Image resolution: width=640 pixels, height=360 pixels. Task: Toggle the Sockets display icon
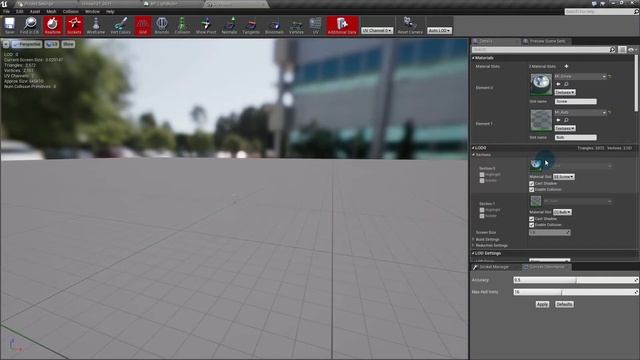tap(74, 26)
